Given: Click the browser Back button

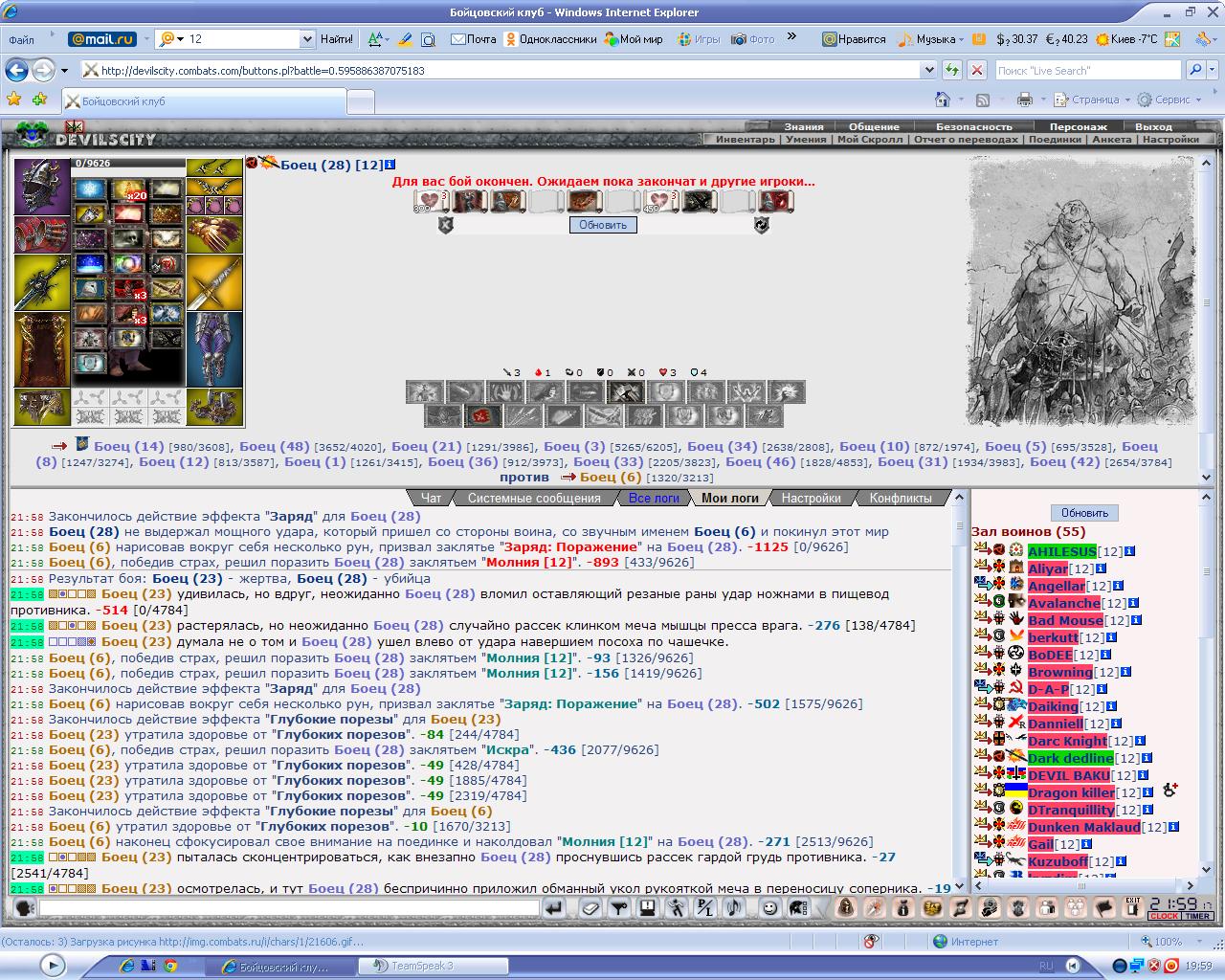Looking at the screenshot, I should [16, 70].
